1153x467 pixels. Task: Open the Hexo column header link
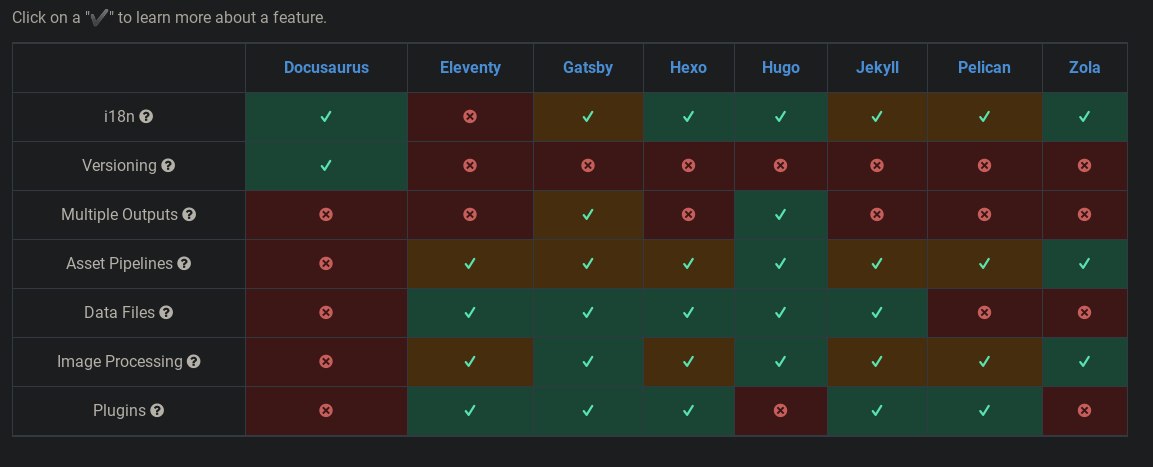click(688, 68)
